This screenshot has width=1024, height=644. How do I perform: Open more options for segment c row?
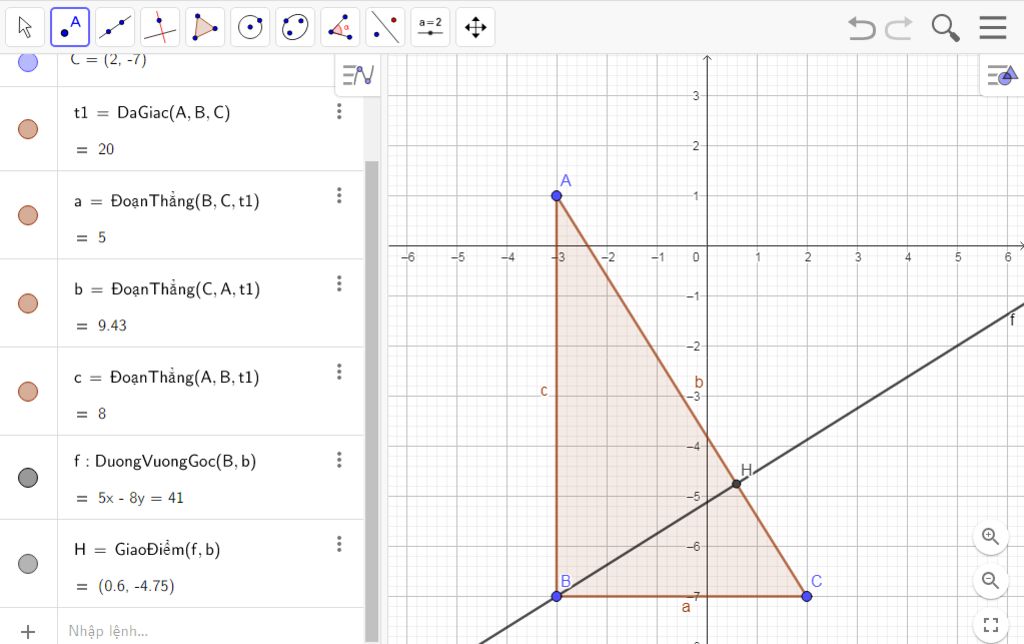[x=339, y=372]
